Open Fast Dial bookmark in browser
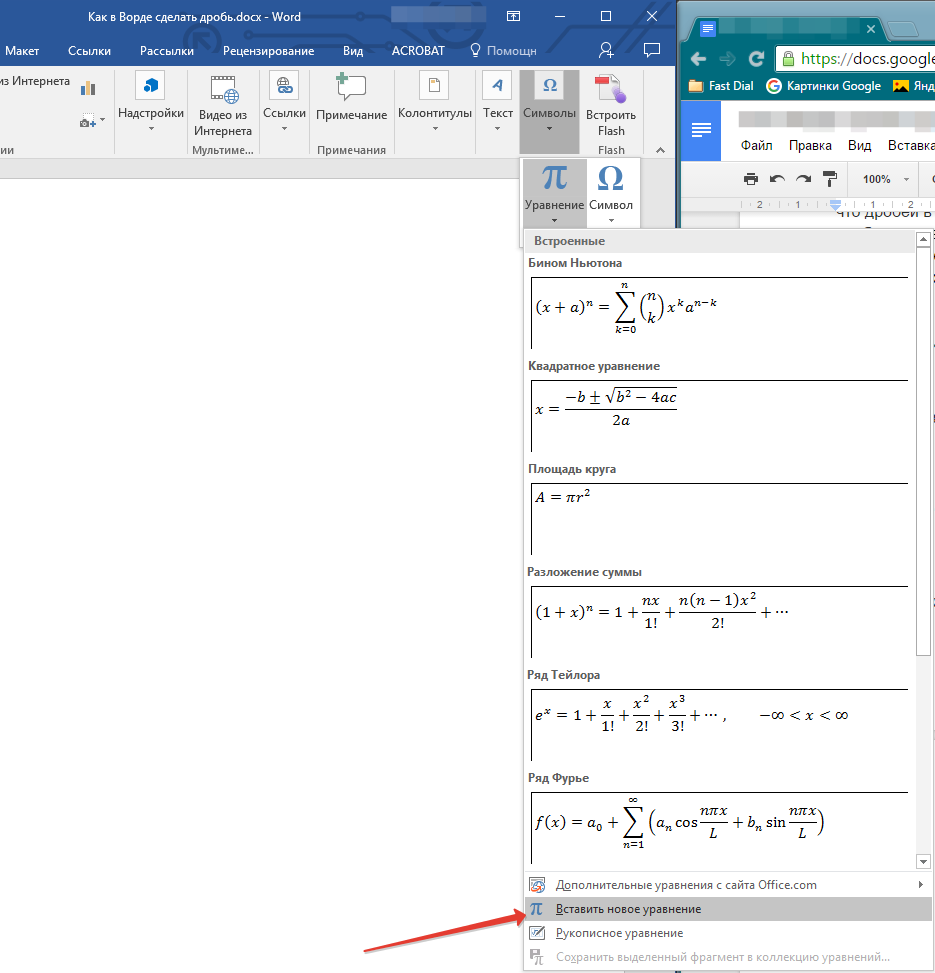 721,86
